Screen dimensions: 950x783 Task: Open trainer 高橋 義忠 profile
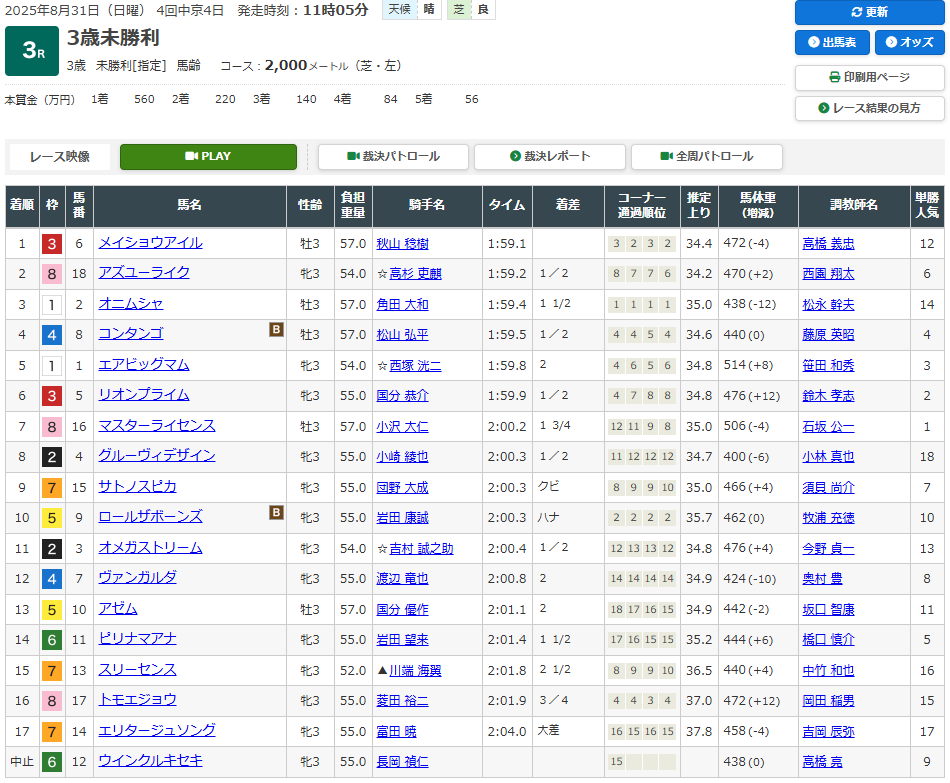(x=828, y=244)
